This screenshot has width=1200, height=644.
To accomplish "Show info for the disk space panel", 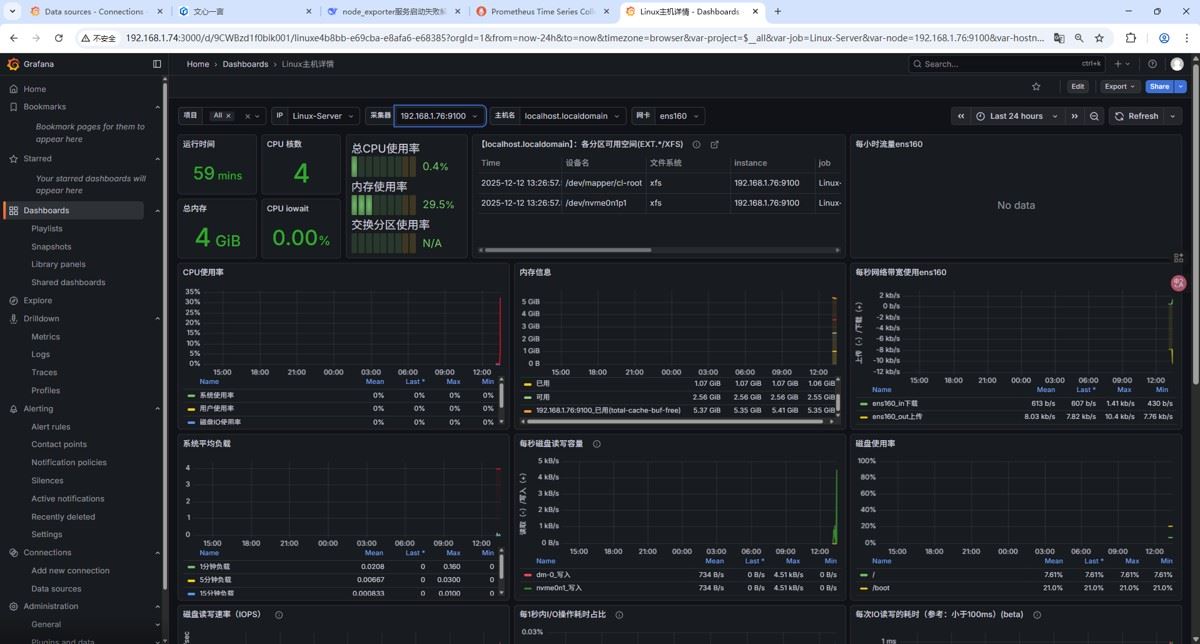I will [696, 144].
